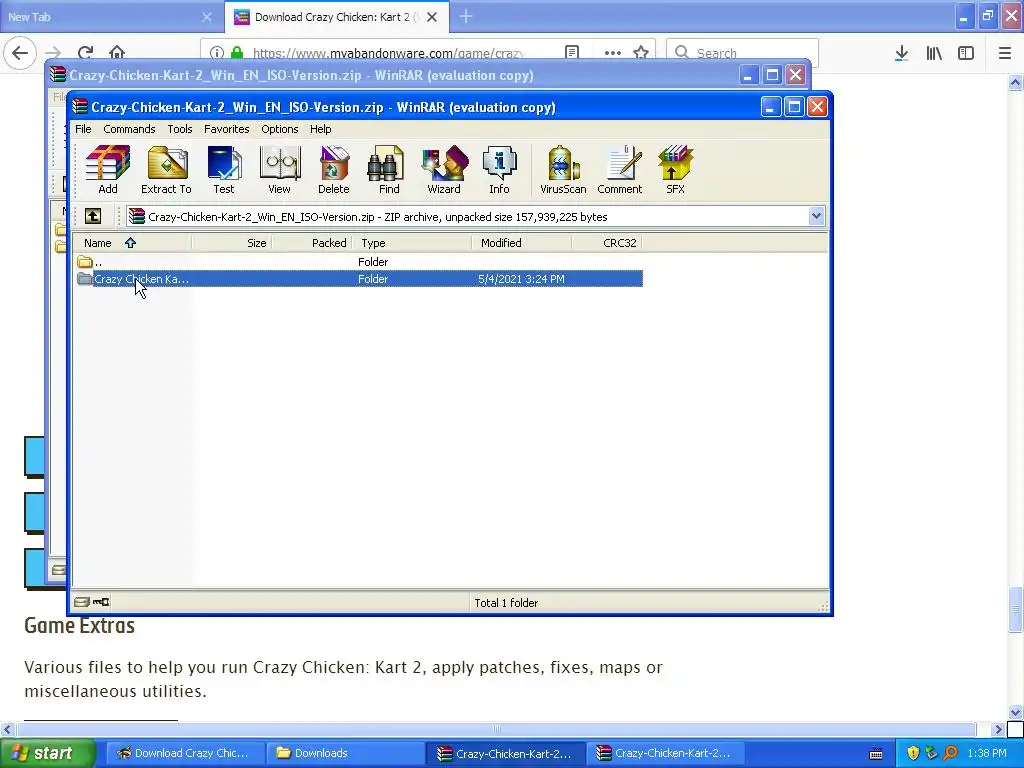The image size is (1024, 768).
Task: Click the SFX toolbar icon
Action: (x=675, y=170)
